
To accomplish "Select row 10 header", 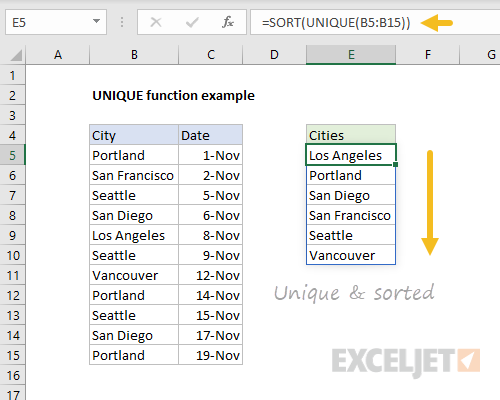I will (x=13, y=255).
